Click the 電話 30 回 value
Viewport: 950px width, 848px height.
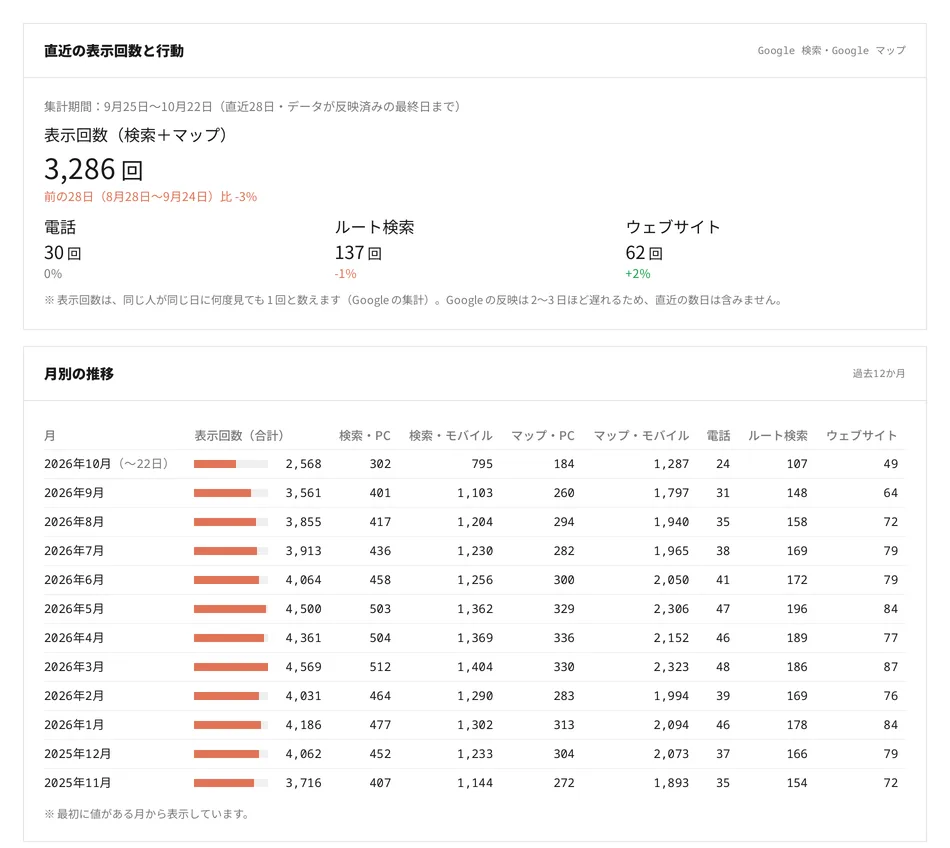click(63, 253)
